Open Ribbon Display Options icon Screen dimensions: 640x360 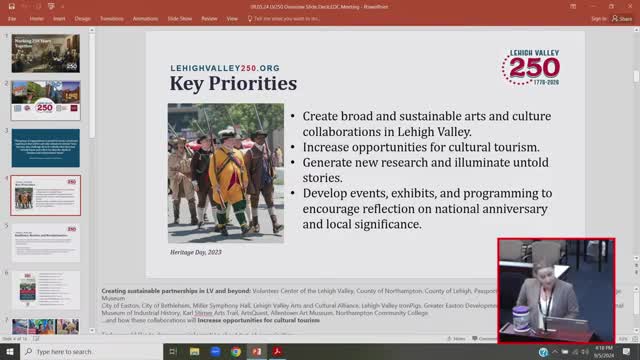tap(573, 7)
